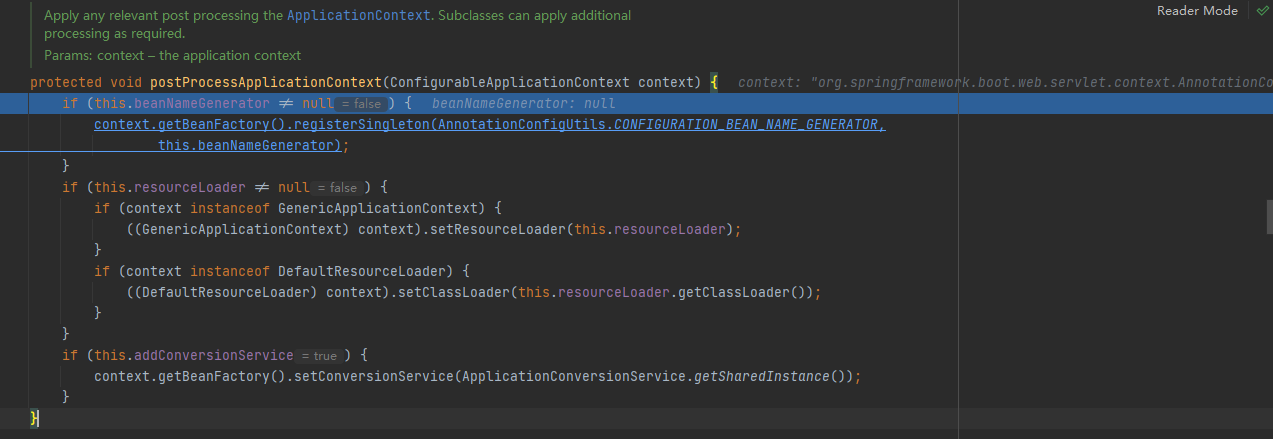Click the green inspections checkmark icon

point(1262,10)
